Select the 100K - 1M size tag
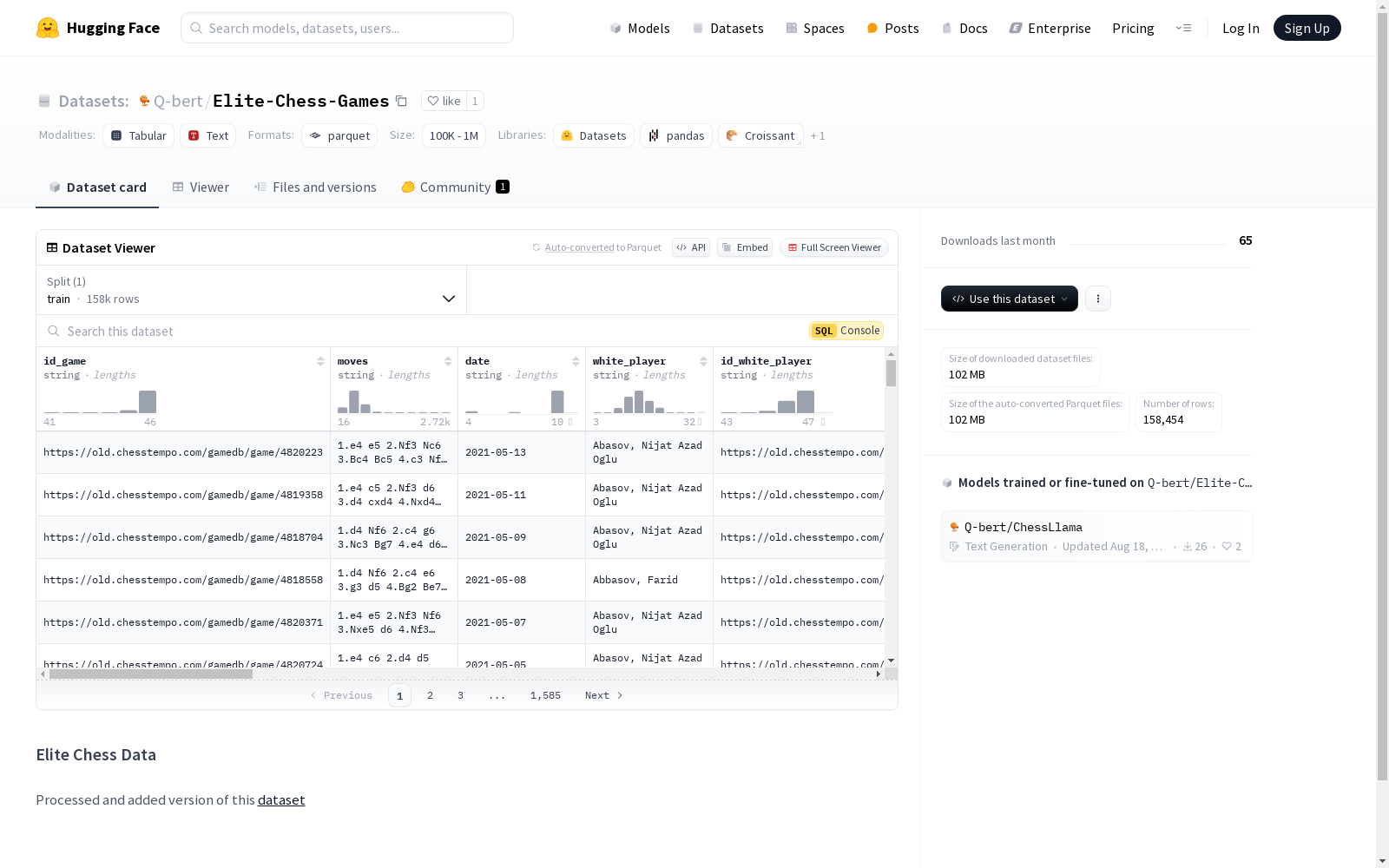The image size is (1389, 868). 454,135
